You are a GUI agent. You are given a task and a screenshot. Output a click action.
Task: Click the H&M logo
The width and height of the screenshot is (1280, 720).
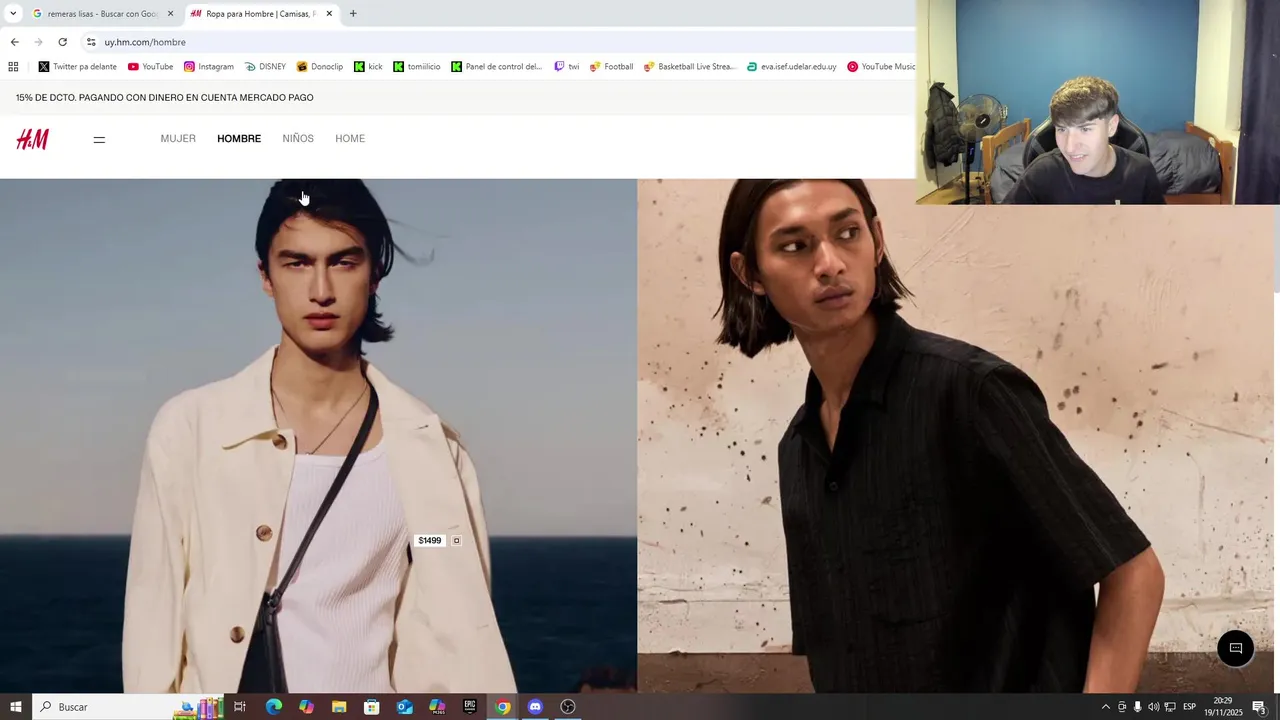coord(32,139)
